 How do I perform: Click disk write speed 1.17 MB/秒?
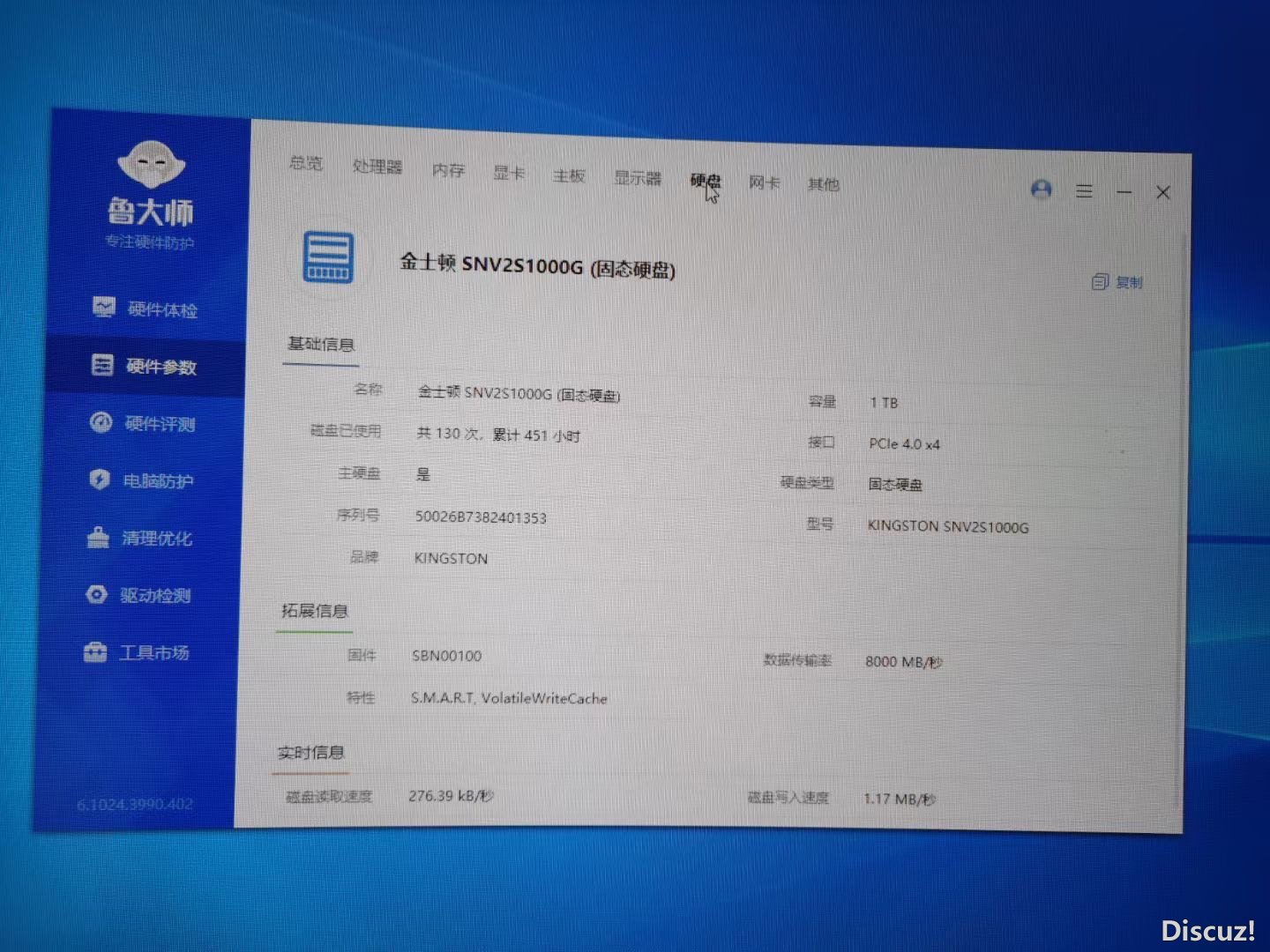click(900, 800)
